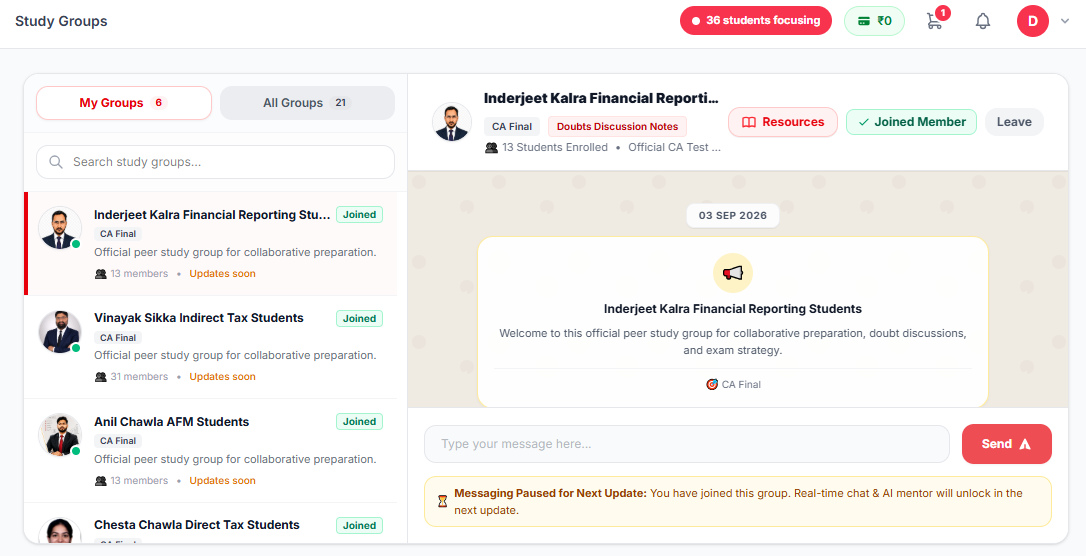Open Inderjeet Kalra profile photo in chat header

tap(452, 122)
